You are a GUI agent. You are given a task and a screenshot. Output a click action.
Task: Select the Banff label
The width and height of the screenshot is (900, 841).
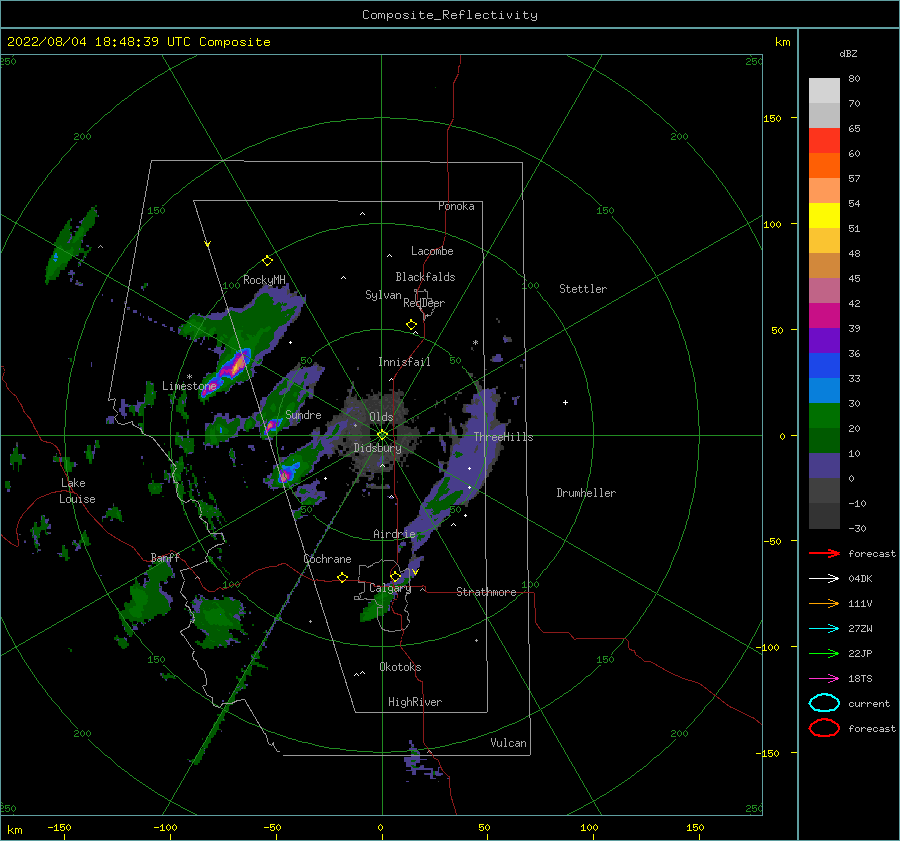click(x=165, y=557)
